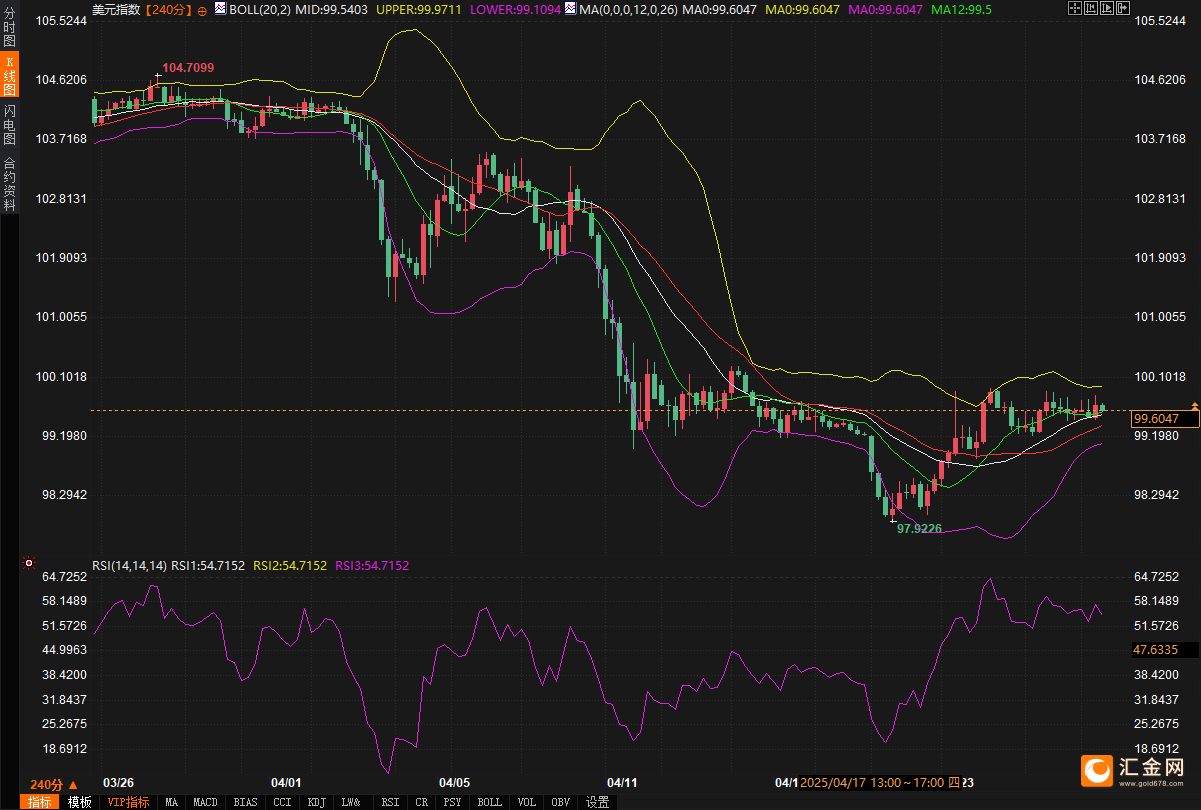Image resolution: width=1201 pixels, height=810 pixels.
Task: Open the 240分 period selector at bottom-left
Action: (53, 784)
